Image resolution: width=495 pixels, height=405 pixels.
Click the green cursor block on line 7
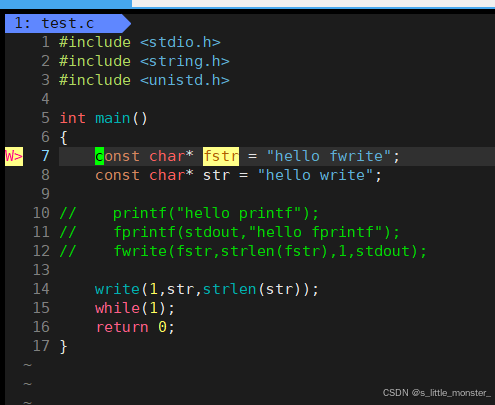[99, 156]
